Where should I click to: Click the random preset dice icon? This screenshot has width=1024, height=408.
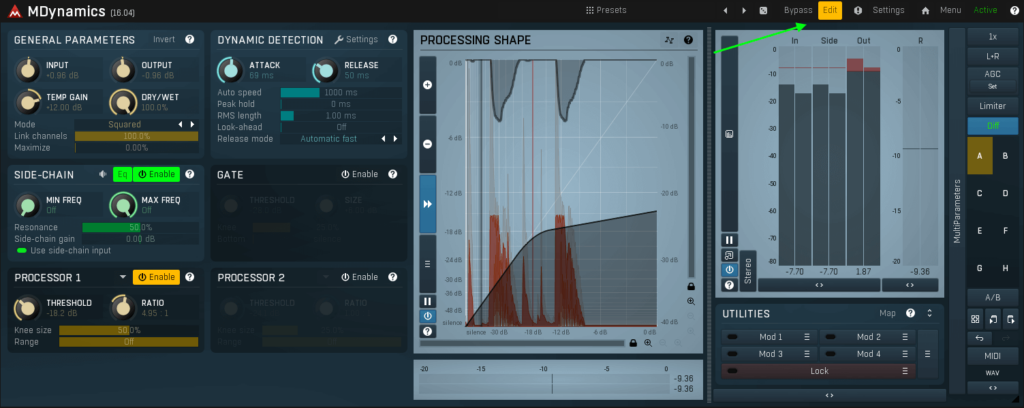763,10
